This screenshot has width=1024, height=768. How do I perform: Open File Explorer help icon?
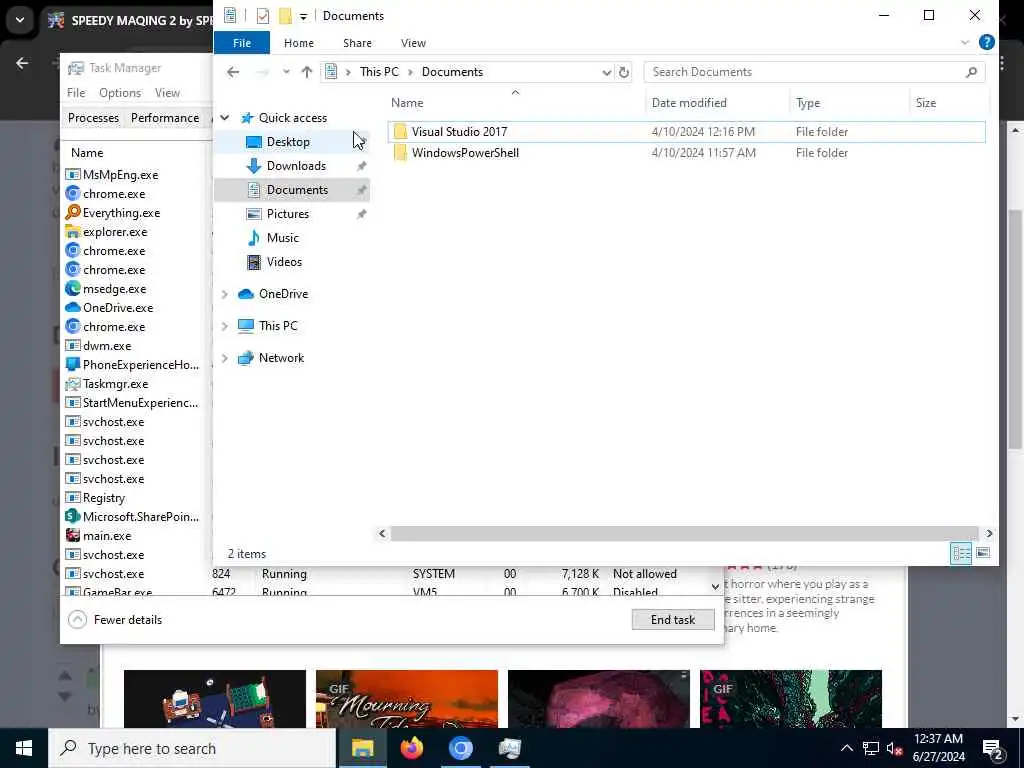(987, 42)
